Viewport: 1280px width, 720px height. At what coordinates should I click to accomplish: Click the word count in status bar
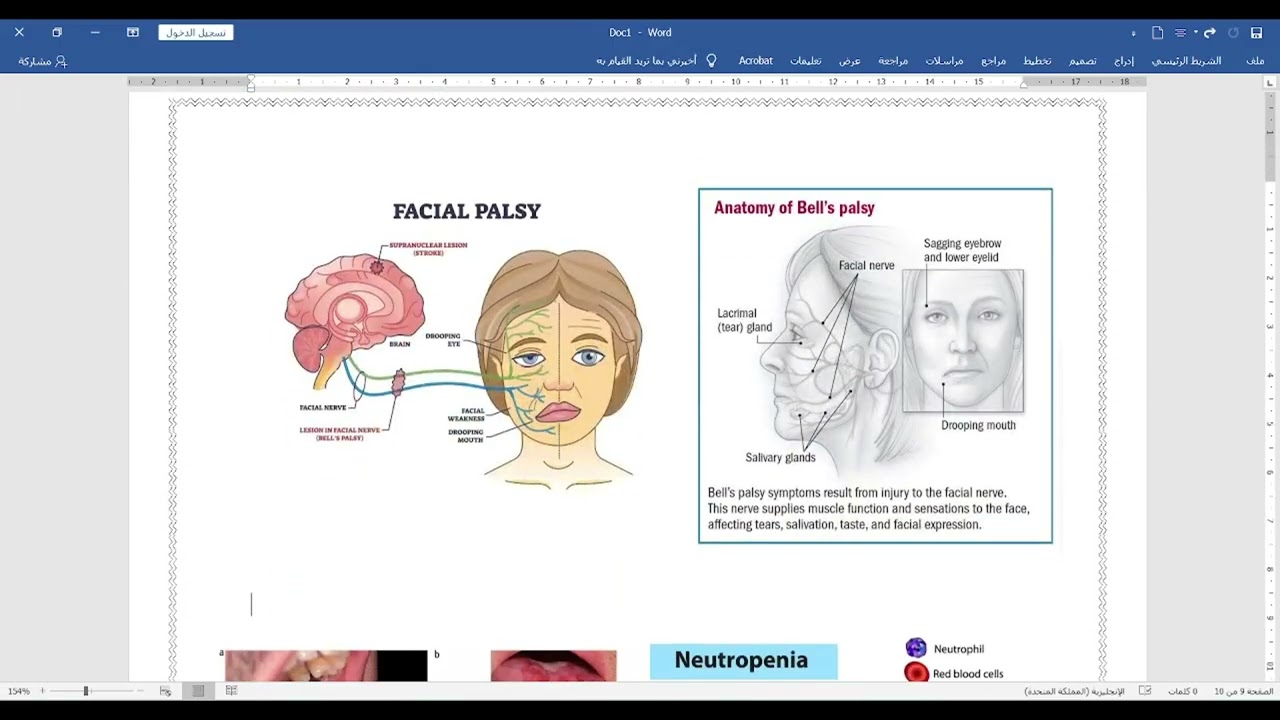[1183, 691]
